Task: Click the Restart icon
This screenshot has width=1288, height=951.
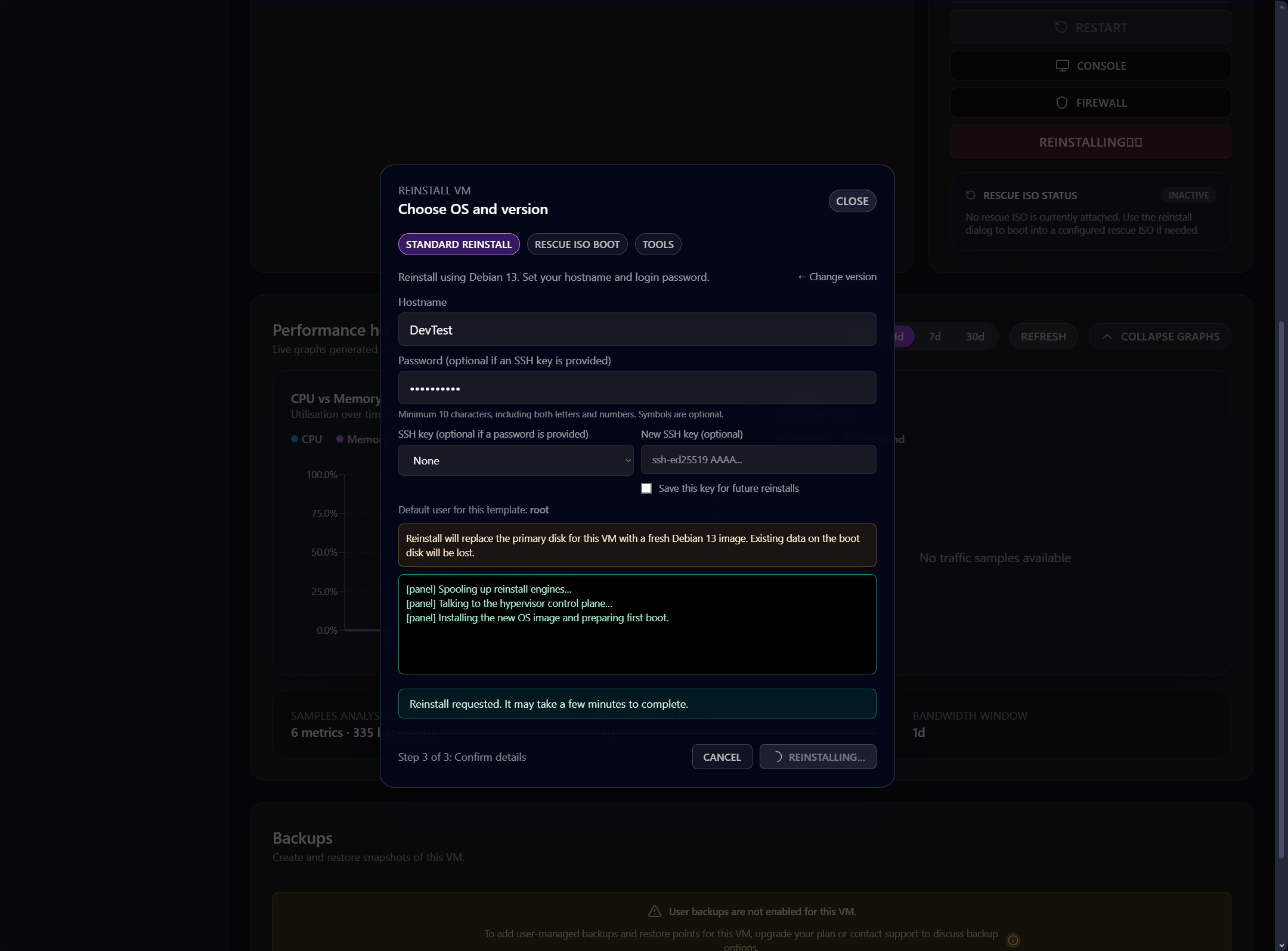Action: [1061, 27]
